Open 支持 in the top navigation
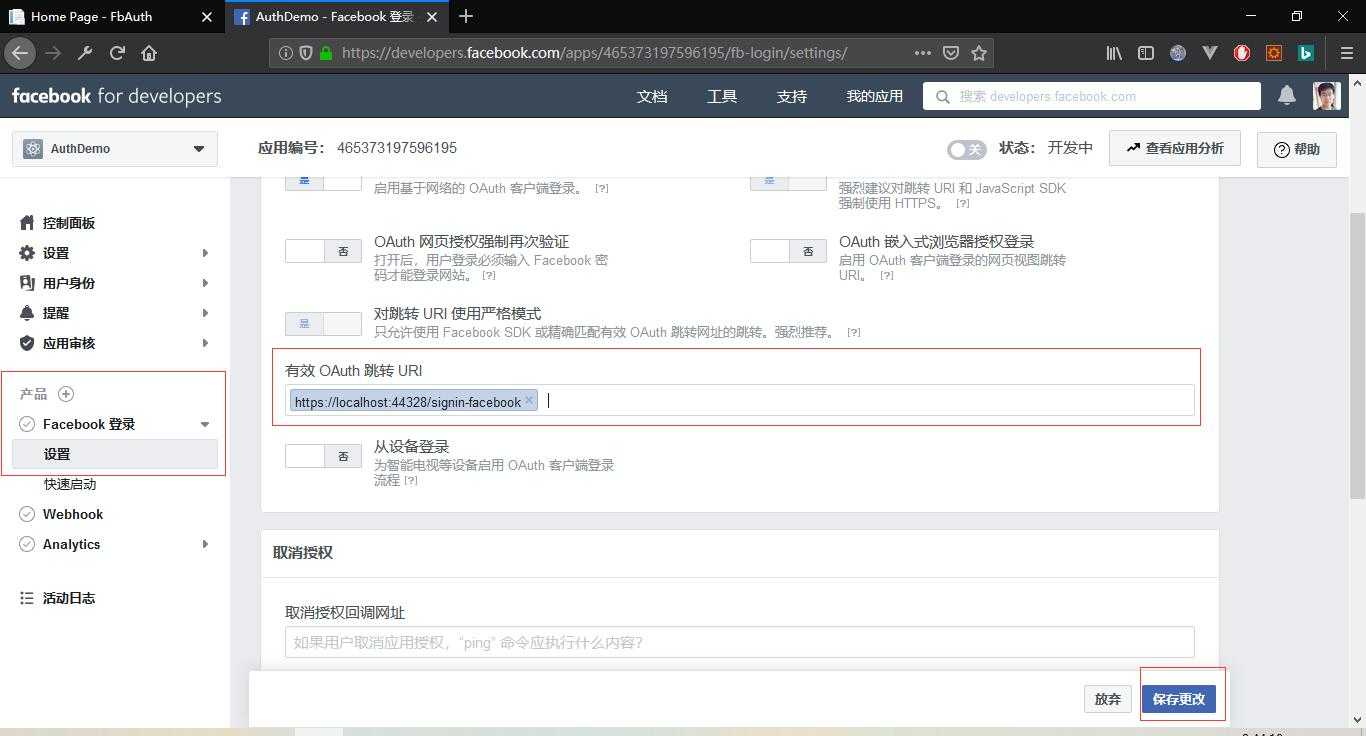Viewport: 1366px width, 736px height. (x=792, y=96)
